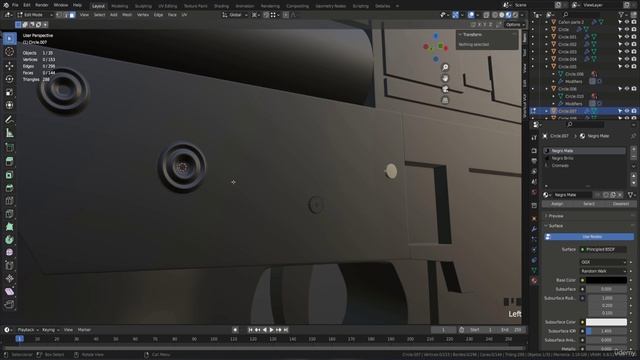Open the Object Data properties tab
The width and height of the screenshot is (640, 360).
point(534,270)
